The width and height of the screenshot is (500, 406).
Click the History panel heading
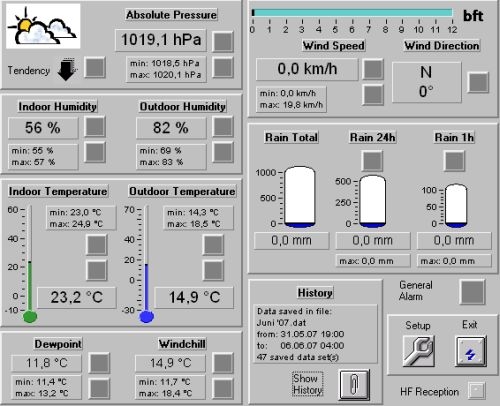pos(315,293)
